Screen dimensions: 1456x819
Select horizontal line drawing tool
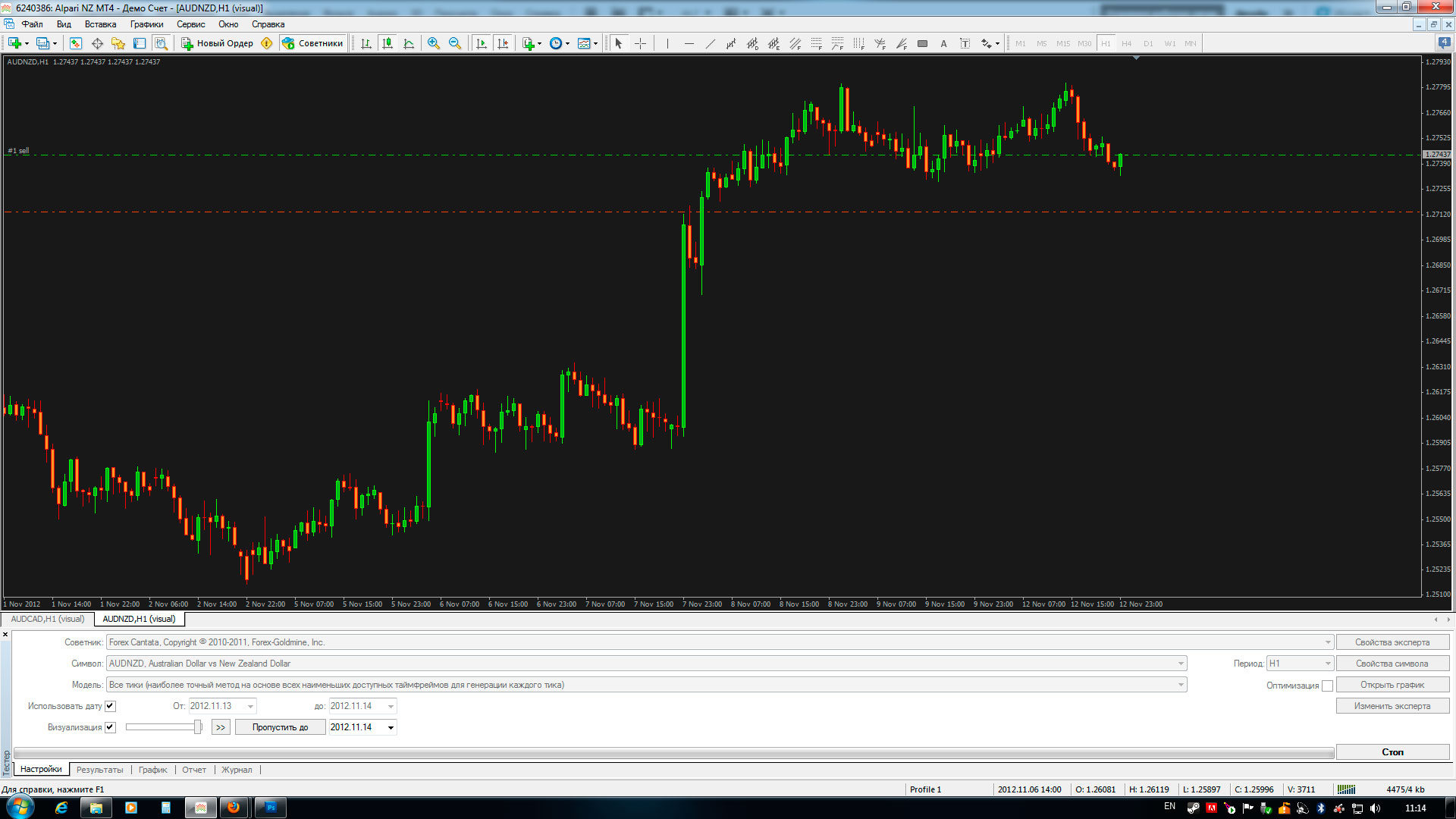click(689, 43)
